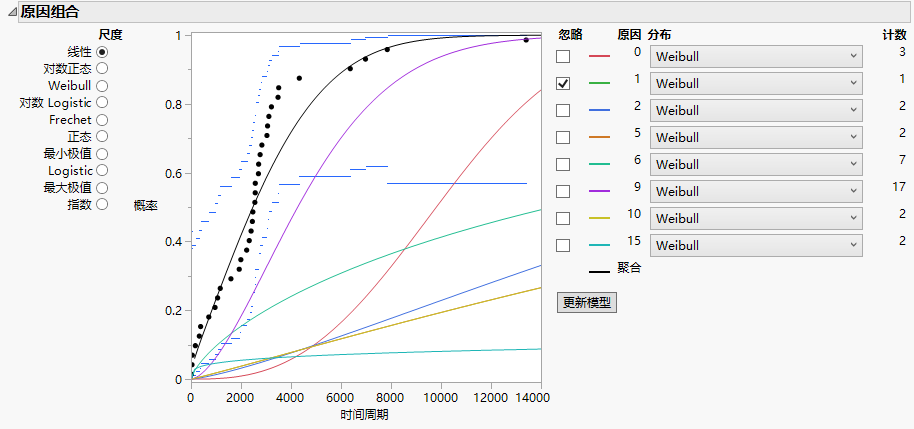Click the x-axis tick label 14000
Screen dimensions: 914x429
pos(533,398)
